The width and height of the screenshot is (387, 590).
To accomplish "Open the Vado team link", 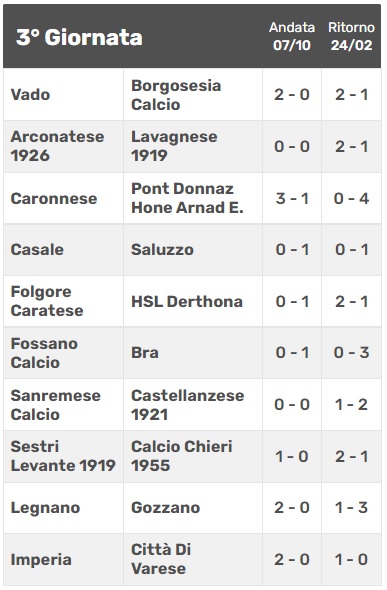I will tap(30, 94).
